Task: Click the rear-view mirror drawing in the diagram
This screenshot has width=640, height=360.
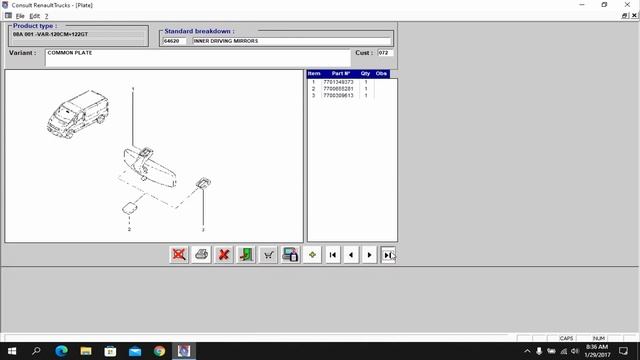Action: click(x=149, y=167)
